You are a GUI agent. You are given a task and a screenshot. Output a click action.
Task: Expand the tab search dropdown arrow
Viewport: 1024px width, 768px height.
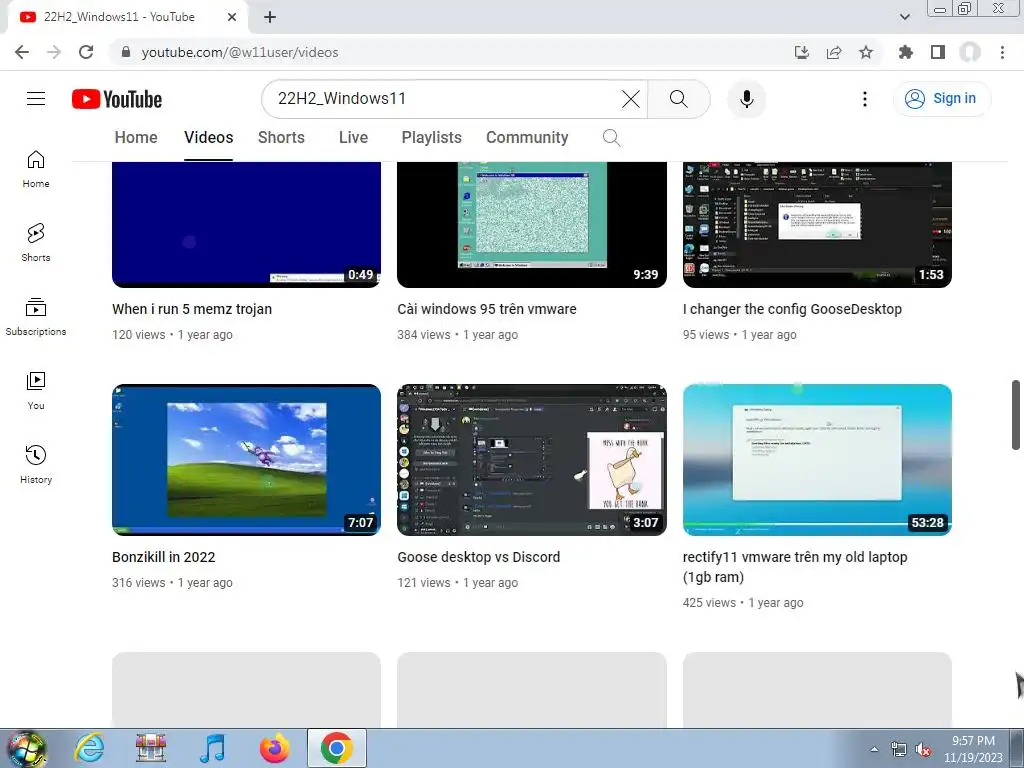tap(904, 17)
